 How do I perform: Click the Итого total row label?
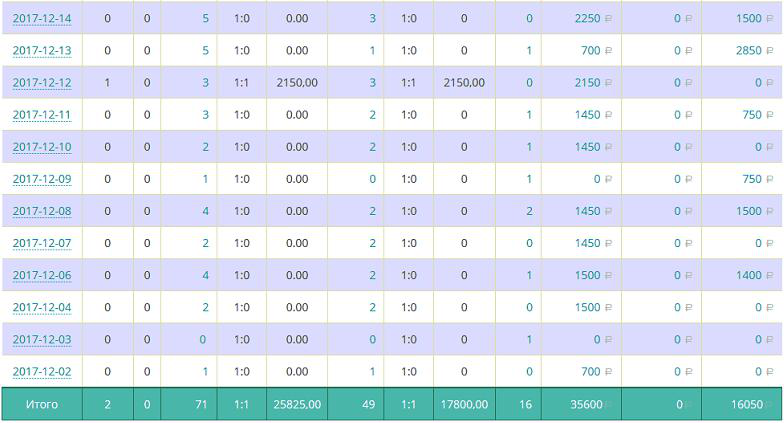(x=41, y=405)
